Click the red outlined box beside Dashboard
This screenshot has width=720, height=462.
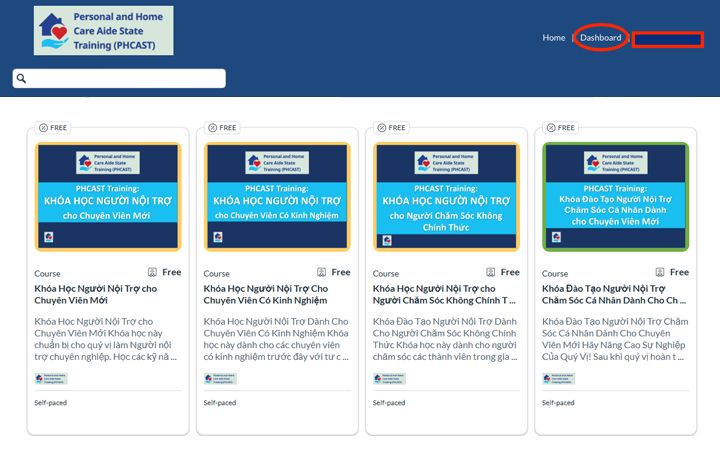[667, 39]
